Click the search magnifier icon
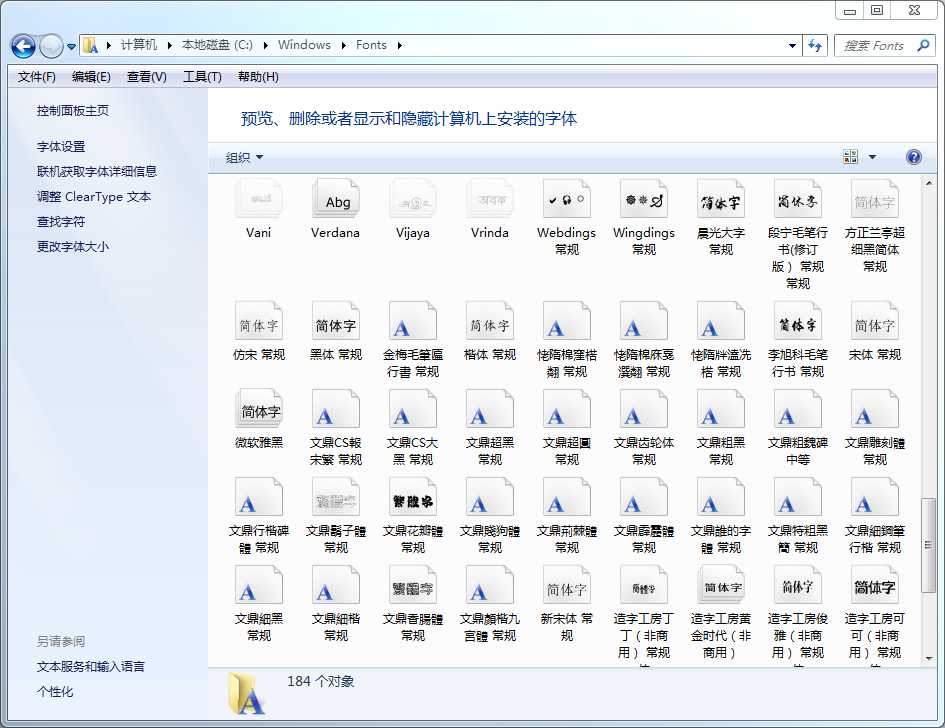945x728 pixels. pos(923,45)
